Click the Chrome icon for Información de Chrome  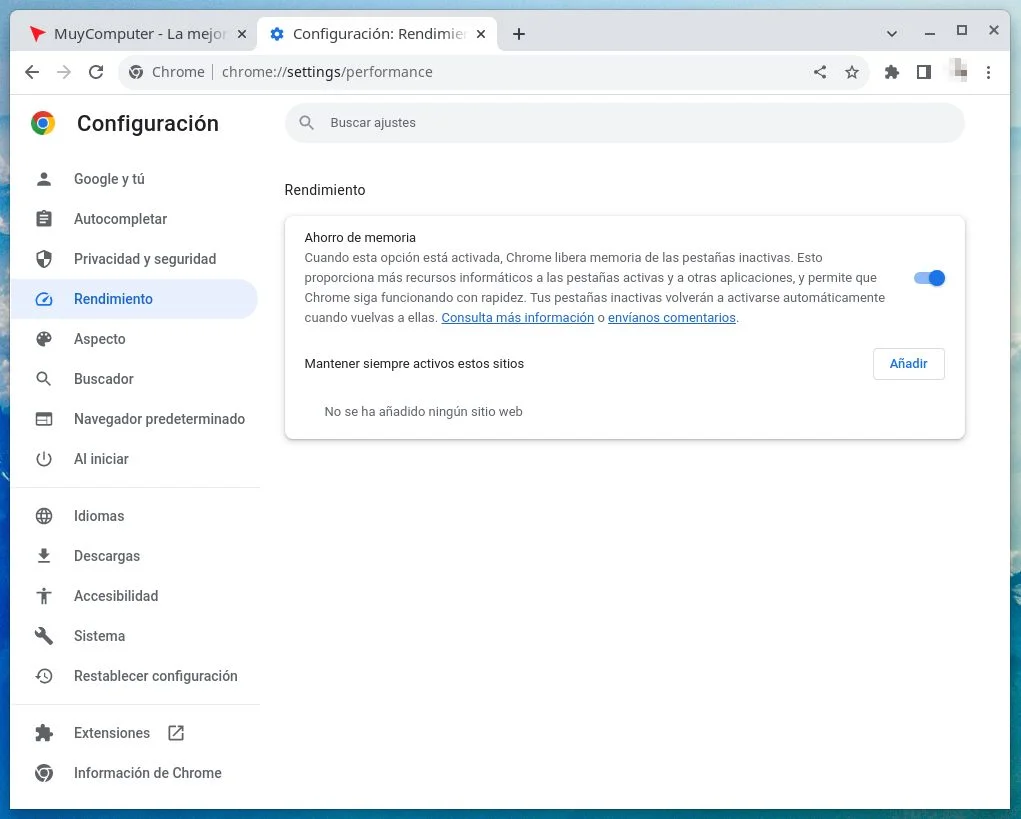[44, 773]
